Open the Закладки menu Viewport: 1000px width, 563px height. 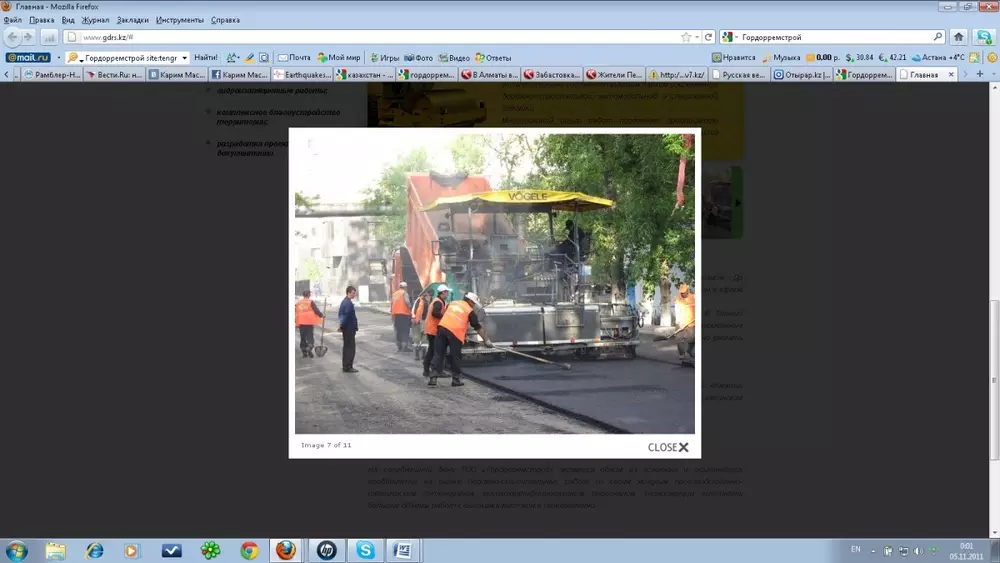[x=133, y=20]
